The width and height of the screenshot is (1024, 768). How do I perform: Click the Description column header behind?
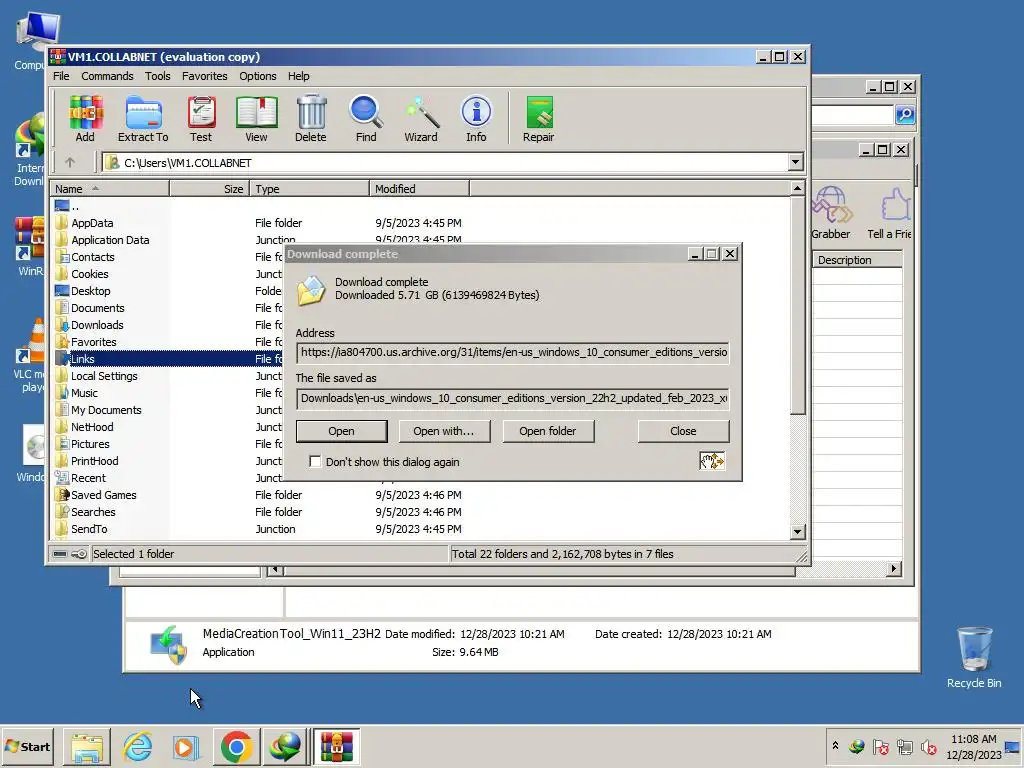(857, 260)
